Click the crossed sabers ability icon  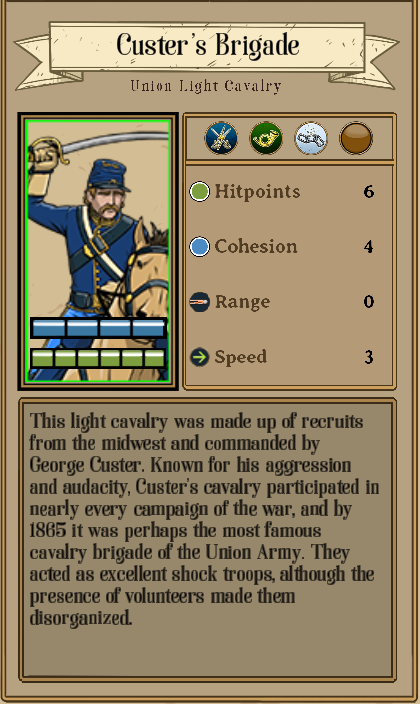[x=221, y=138]
